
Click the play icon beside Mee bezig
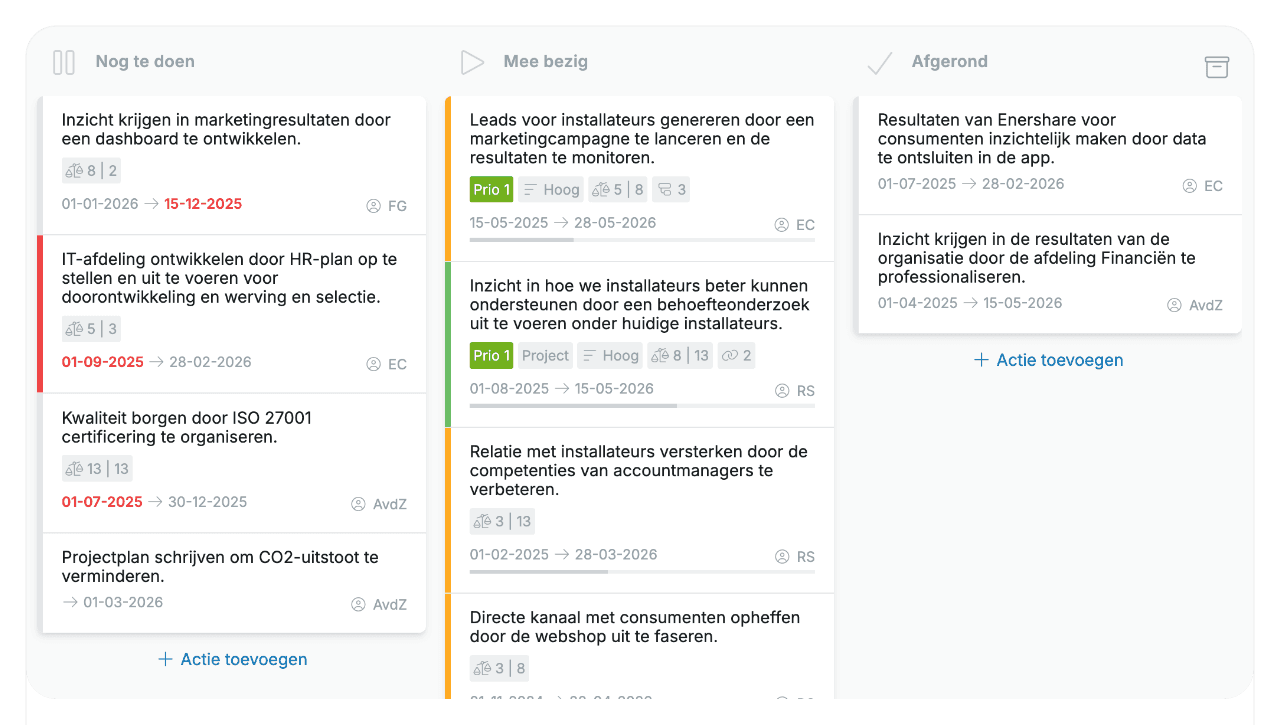pos(472,62)
